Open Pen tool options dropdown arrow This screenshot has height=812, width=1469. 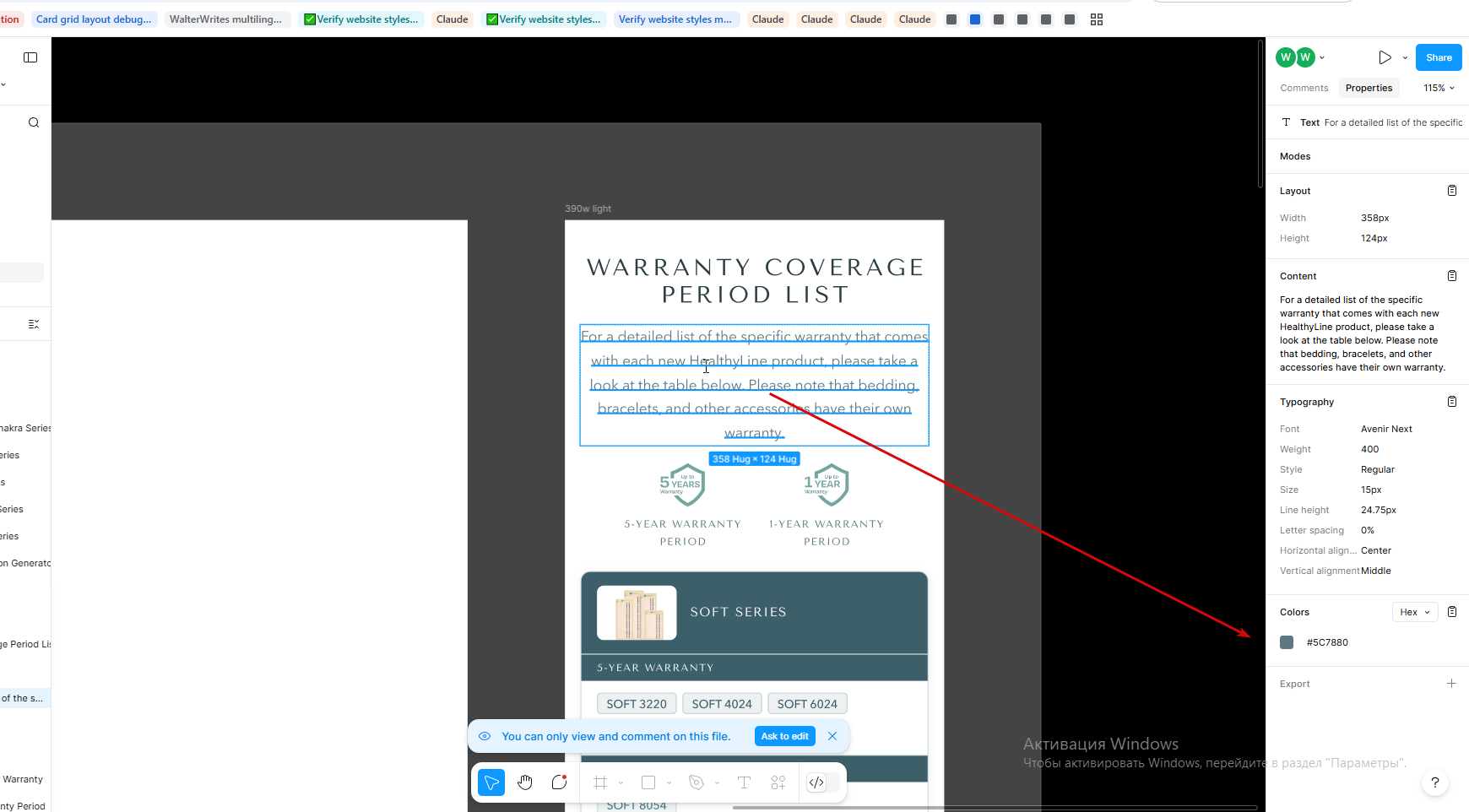point(718,783)
